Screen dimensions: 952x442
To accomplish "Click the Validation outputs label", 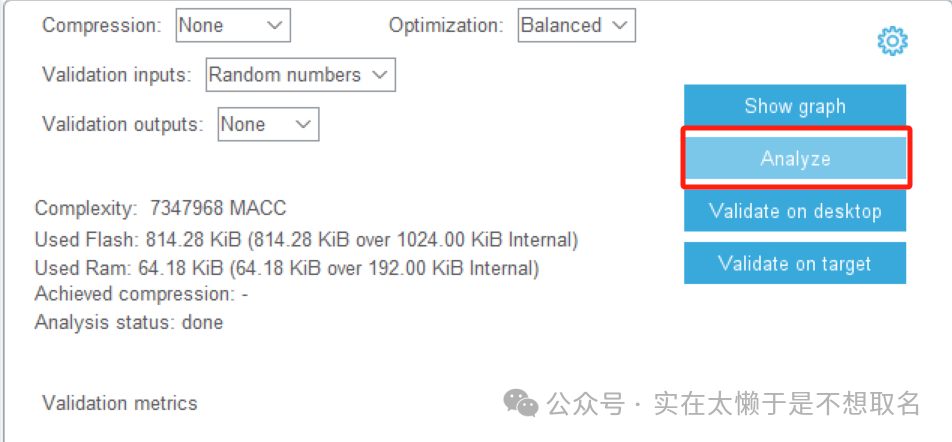I will [122, 125].
